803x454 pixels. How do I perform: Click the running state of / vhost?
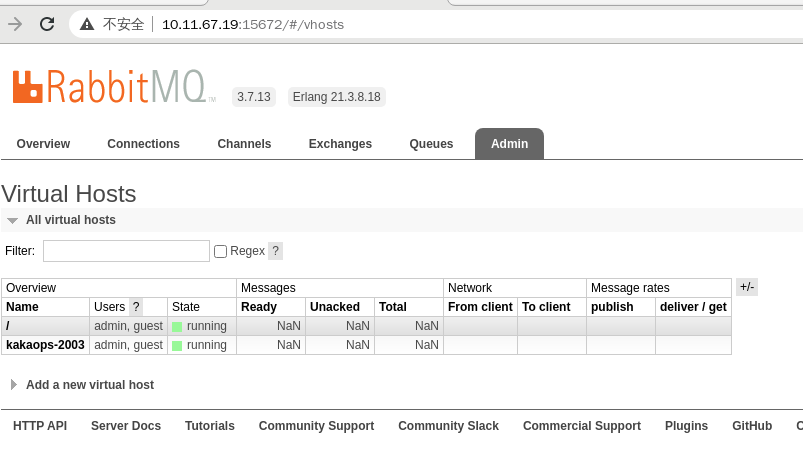pos(200,326)
